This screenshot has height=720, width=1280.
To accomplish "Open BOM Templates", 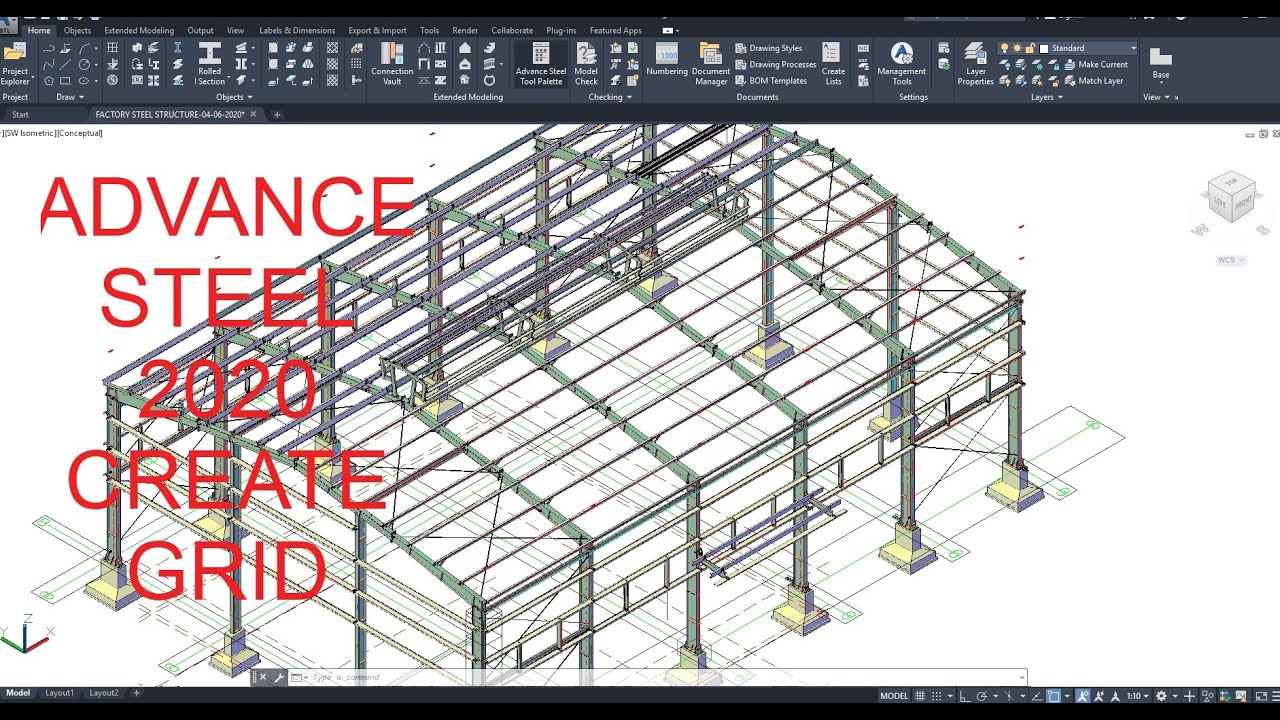I will (x=771, y=80).
